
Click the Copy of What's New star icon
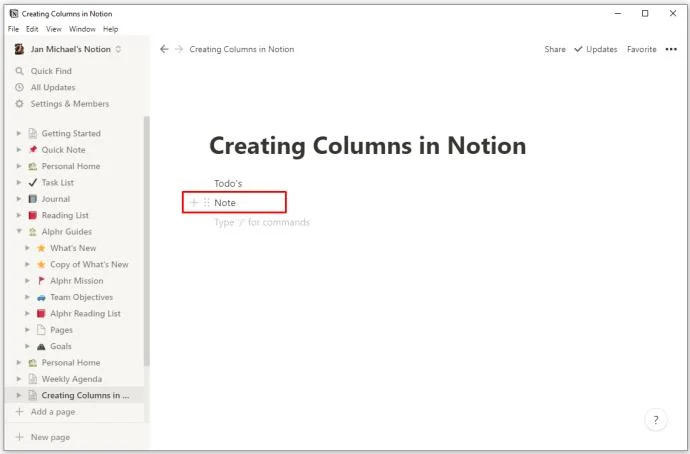click(41, 264)
